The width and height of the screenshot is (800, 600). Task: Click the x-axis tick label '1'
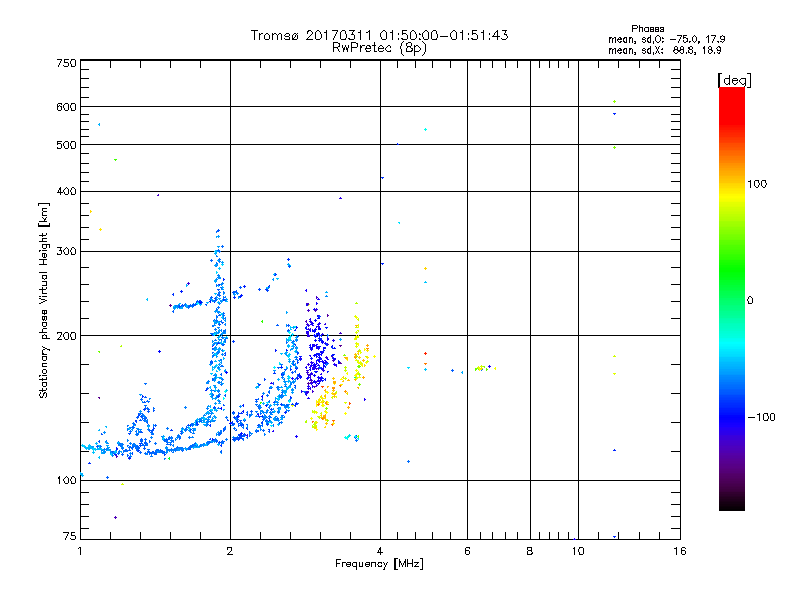[80, 551]
